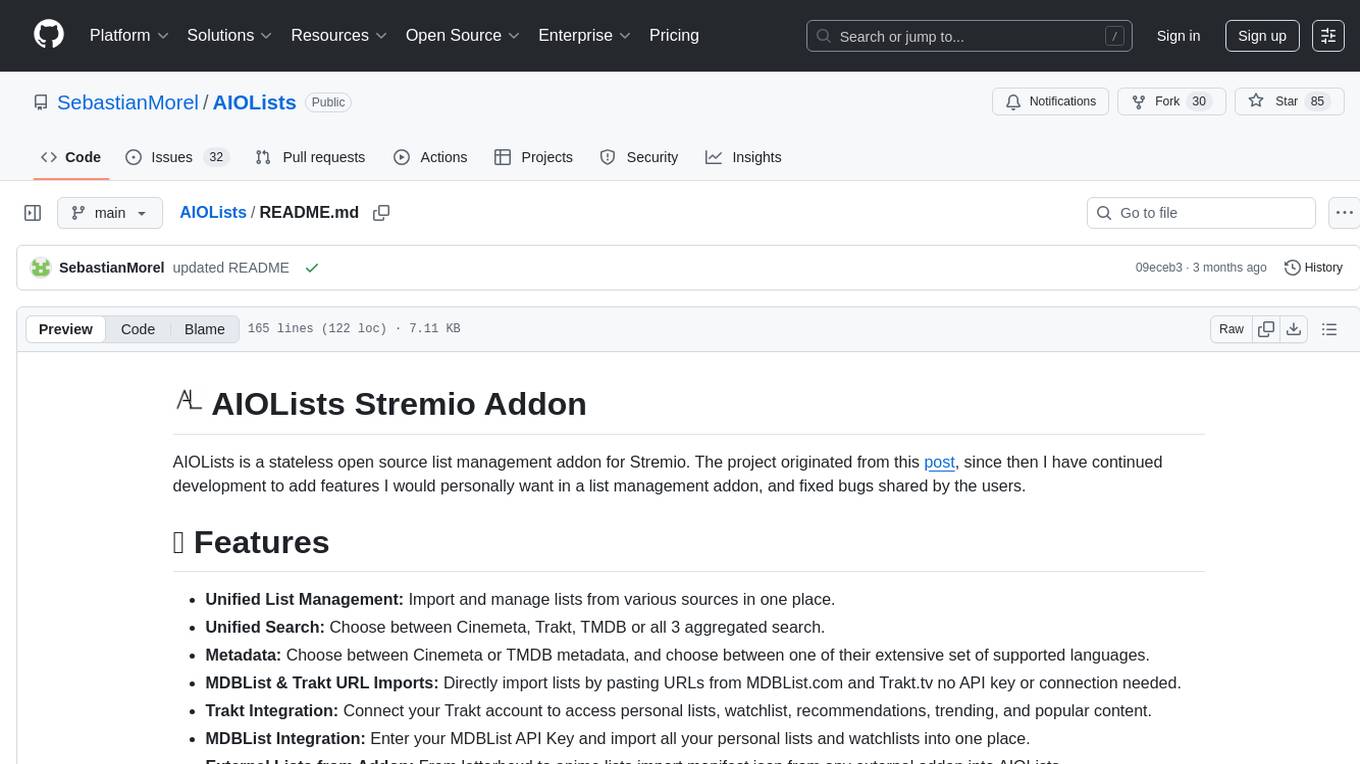Screen dimensions: 1360x764
Task: Fork the repository
Action: (1171, 101)
